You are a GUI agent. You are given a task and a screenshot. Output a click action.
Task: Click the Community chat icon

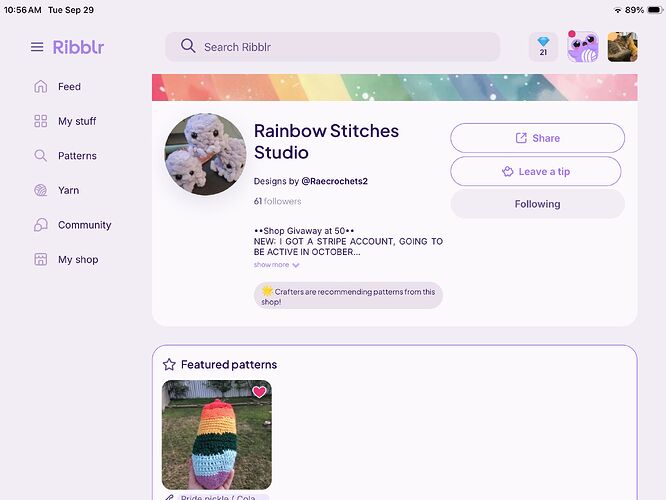(x=40, y=224)
